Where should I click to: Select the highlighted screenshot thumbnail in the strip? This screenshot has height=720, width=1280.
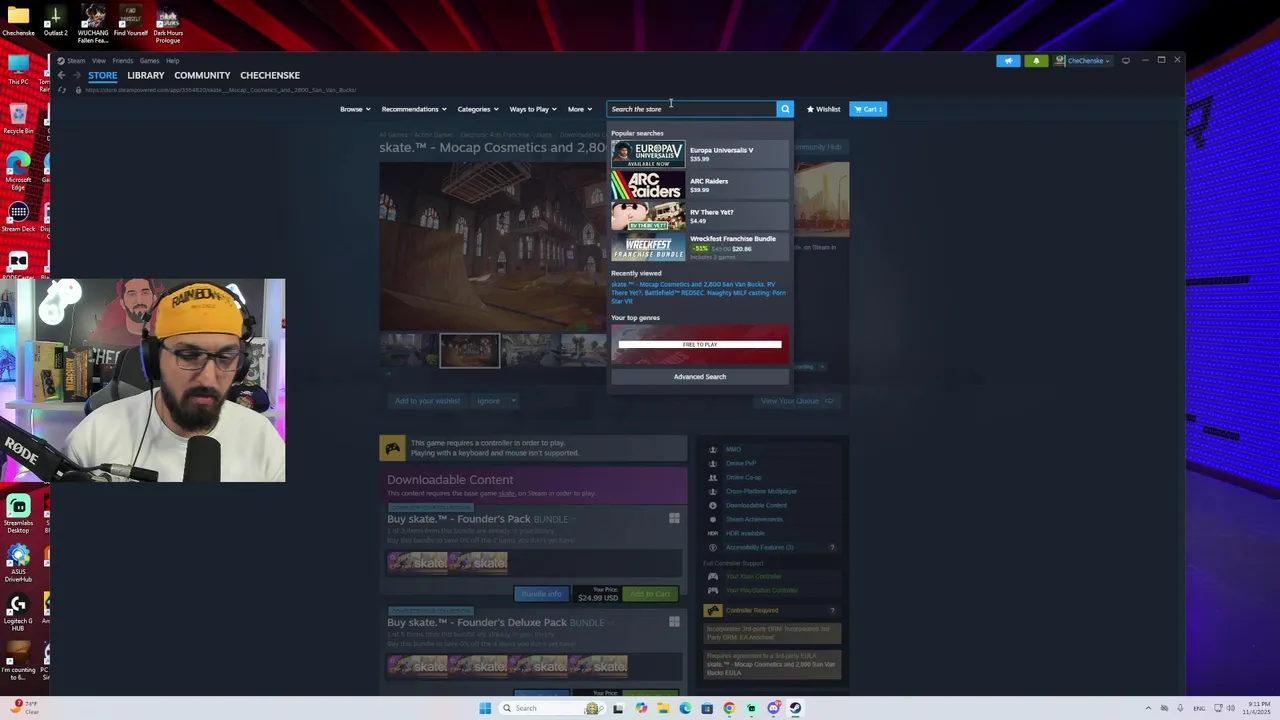tap(470, 350)
